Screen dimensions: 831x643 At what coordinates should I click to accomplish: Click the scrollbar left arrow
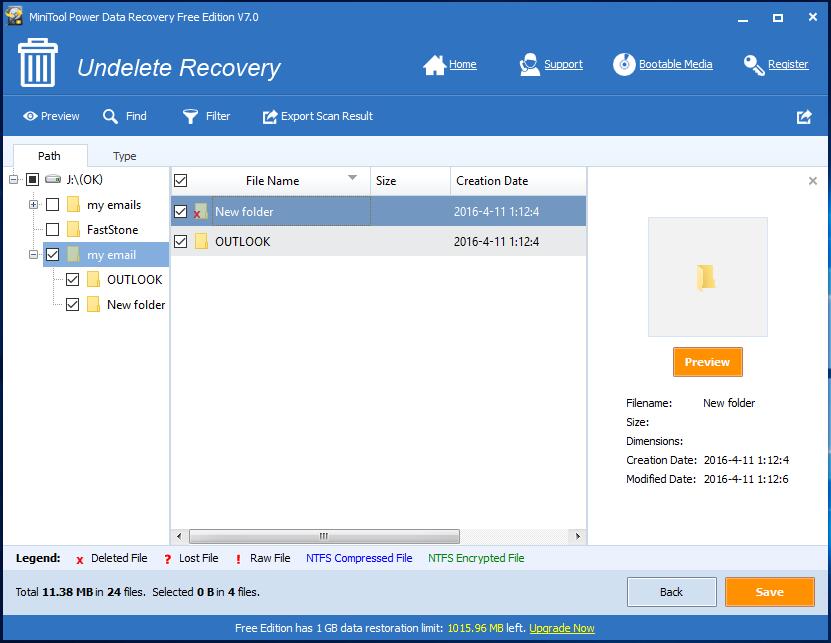click(179, 536)
